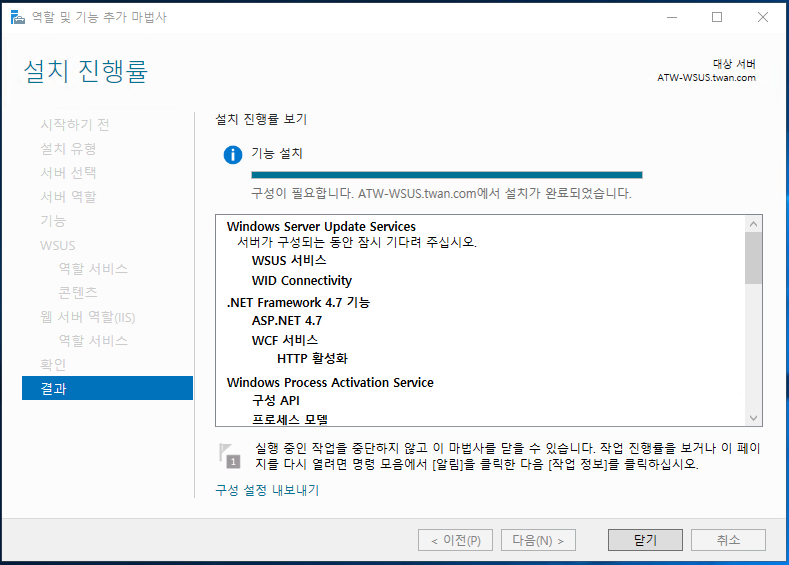Click the .NET Framework 4.7 기능 entry
The height and width of the screenshot is (565, 789).
298,302
